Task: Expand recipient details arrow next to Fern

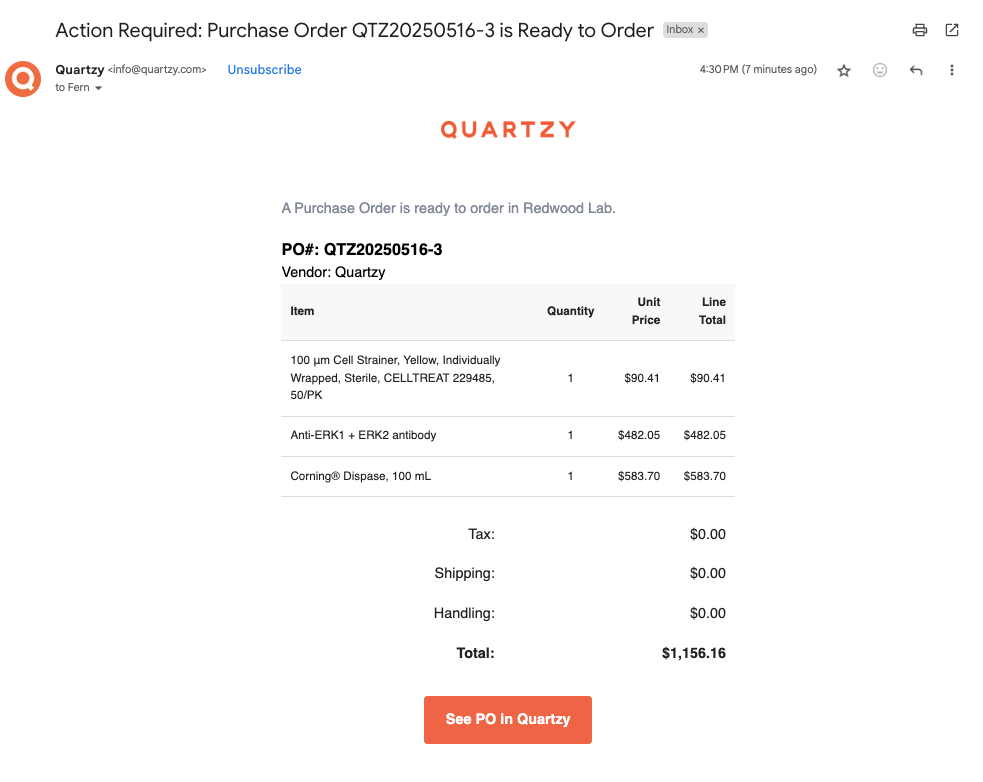Action: (x=98, y=88)
